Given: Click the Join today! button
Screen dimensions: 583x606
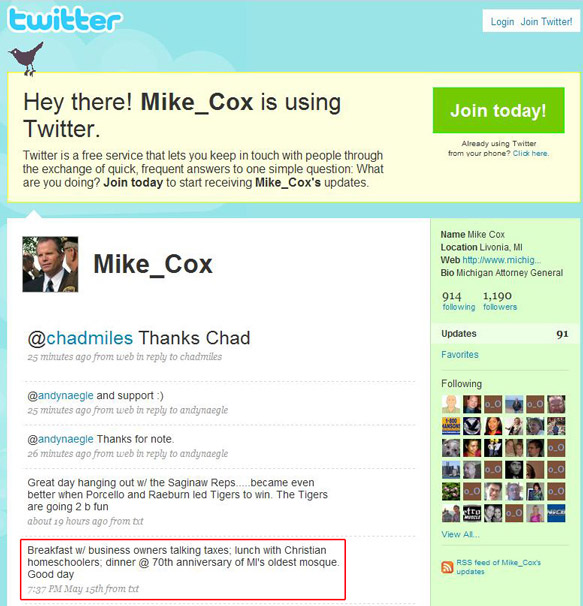Looking at the screenshot, I should pyautogui.click(x=498, y=110).
